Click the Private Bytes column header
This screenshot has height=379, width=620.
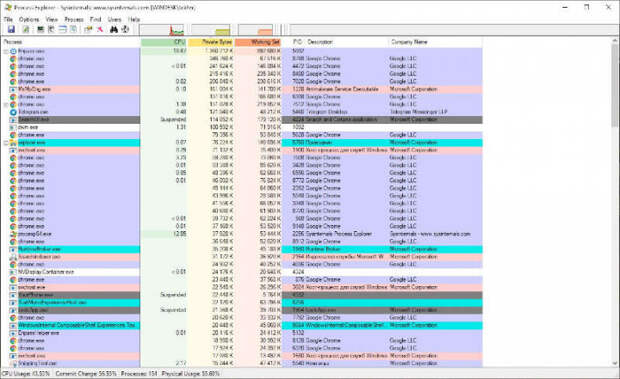tap(211, 42)
